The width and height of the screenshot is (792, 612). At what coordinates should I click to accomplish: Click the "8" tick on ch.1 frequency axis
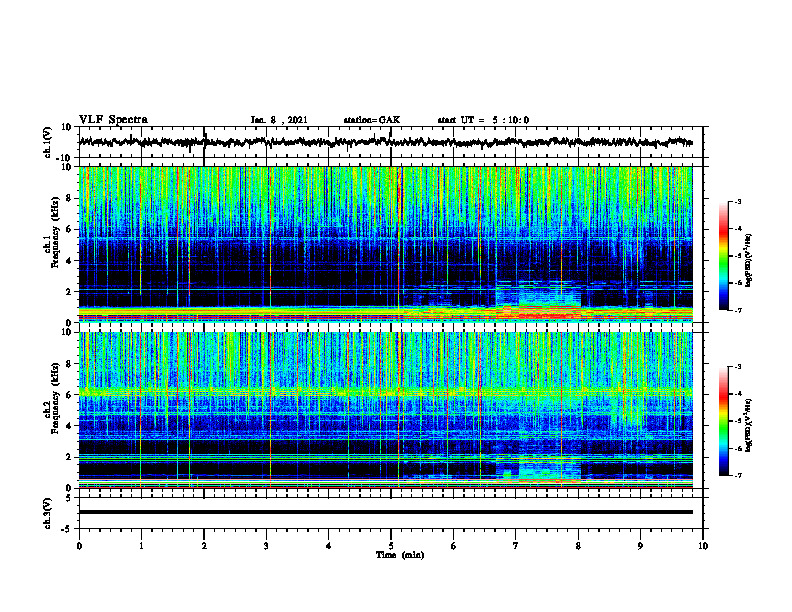[x=69, y=198]
